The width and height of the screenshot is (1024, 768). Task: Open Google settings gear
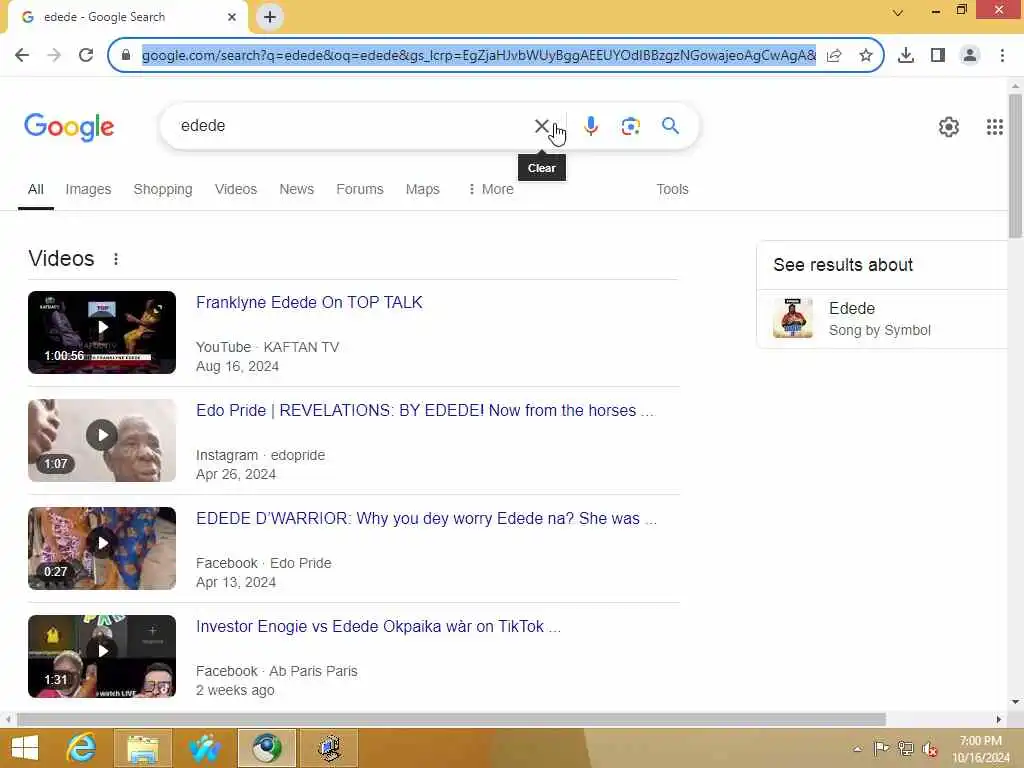pos(948,127)
